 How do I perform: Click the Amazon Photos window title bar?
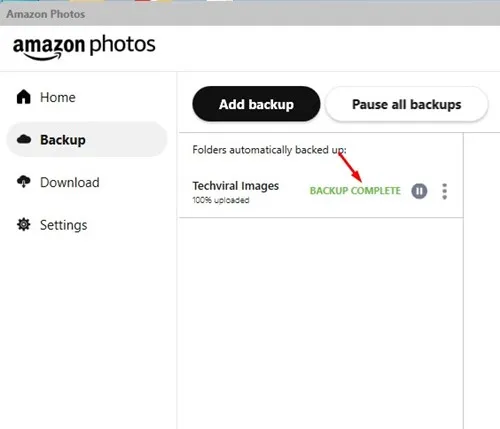(250, 14)
